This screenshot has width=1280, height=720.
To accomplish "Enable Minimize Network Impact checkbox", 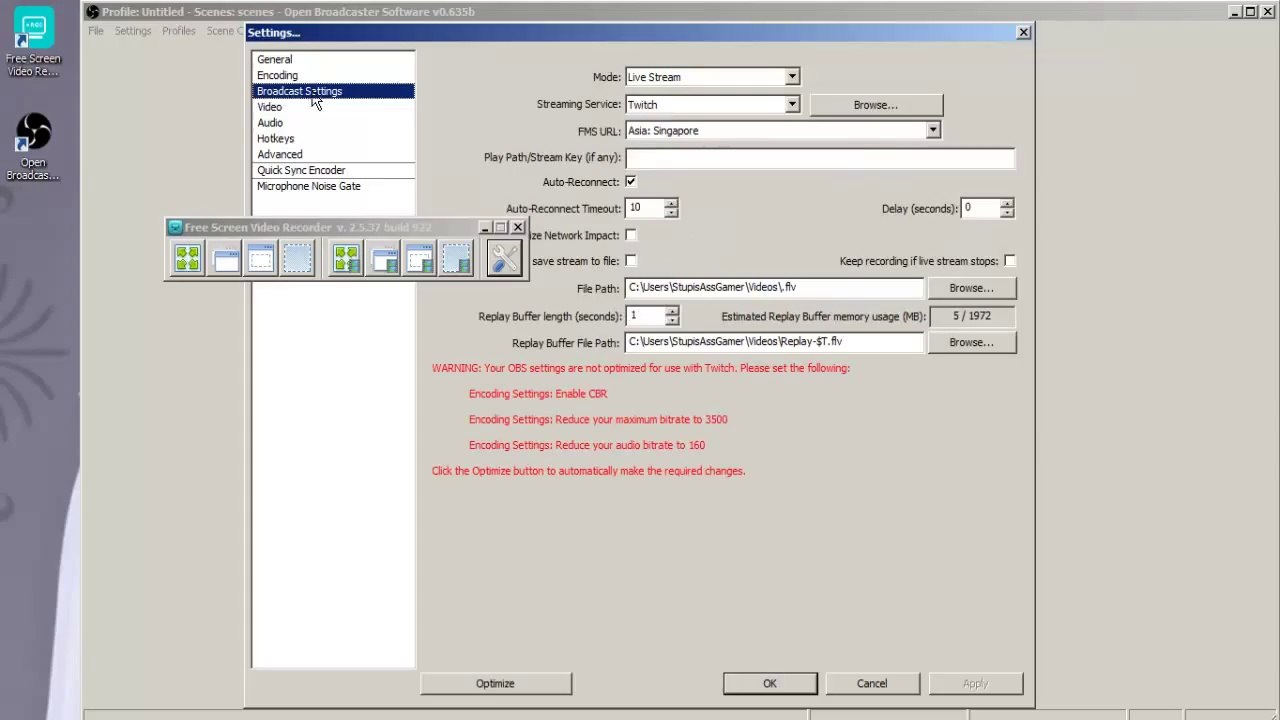I will 631,235.
